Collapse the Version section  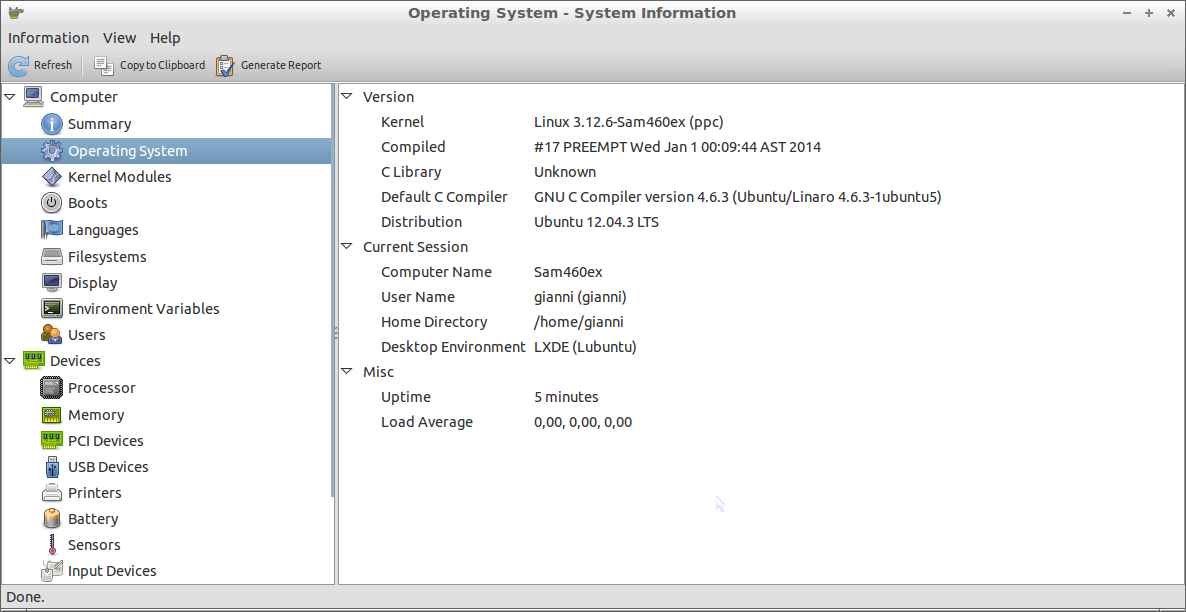[347, 97]
